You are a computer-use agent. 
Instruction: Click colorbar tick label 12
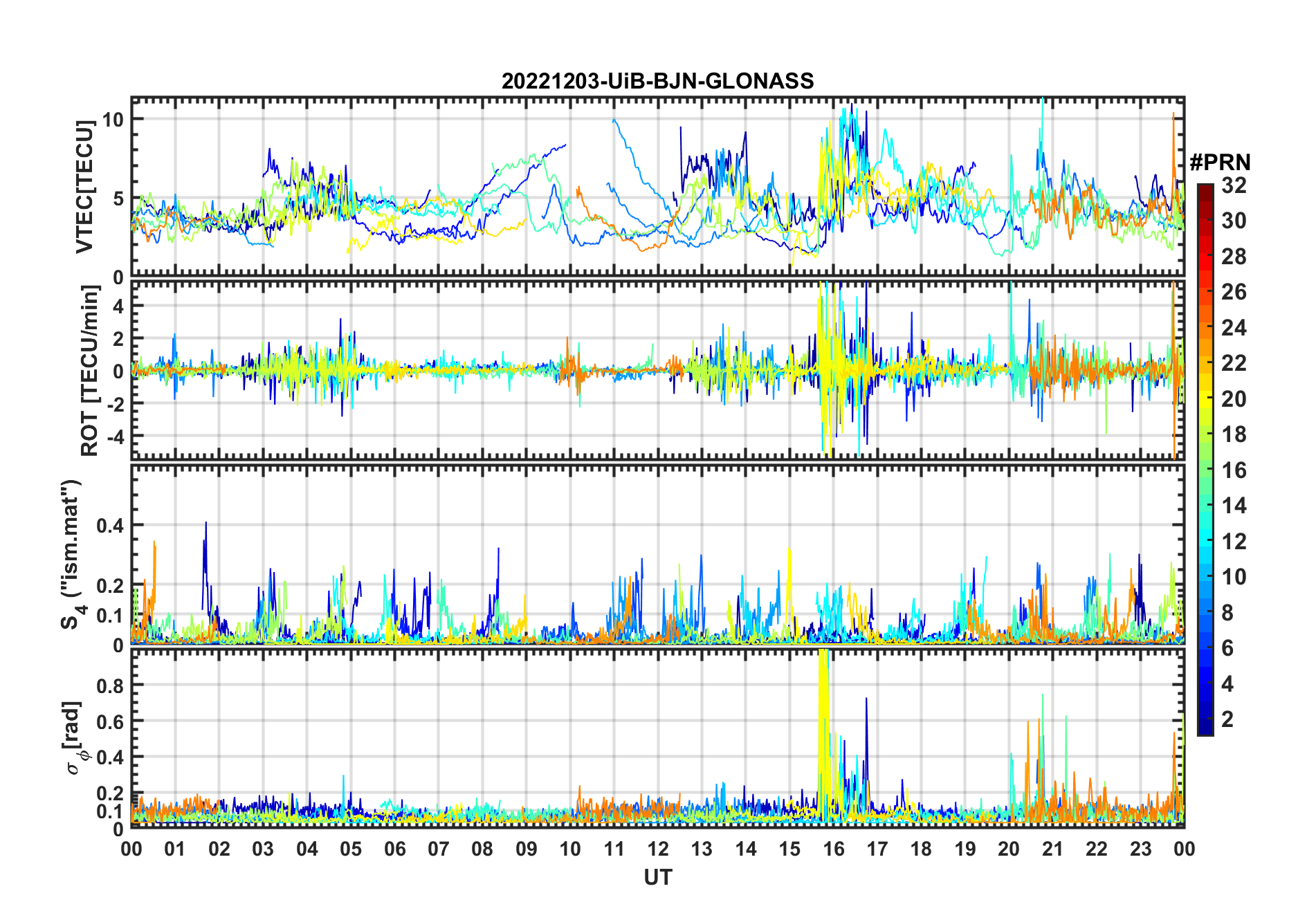(x=1234, y=541)
